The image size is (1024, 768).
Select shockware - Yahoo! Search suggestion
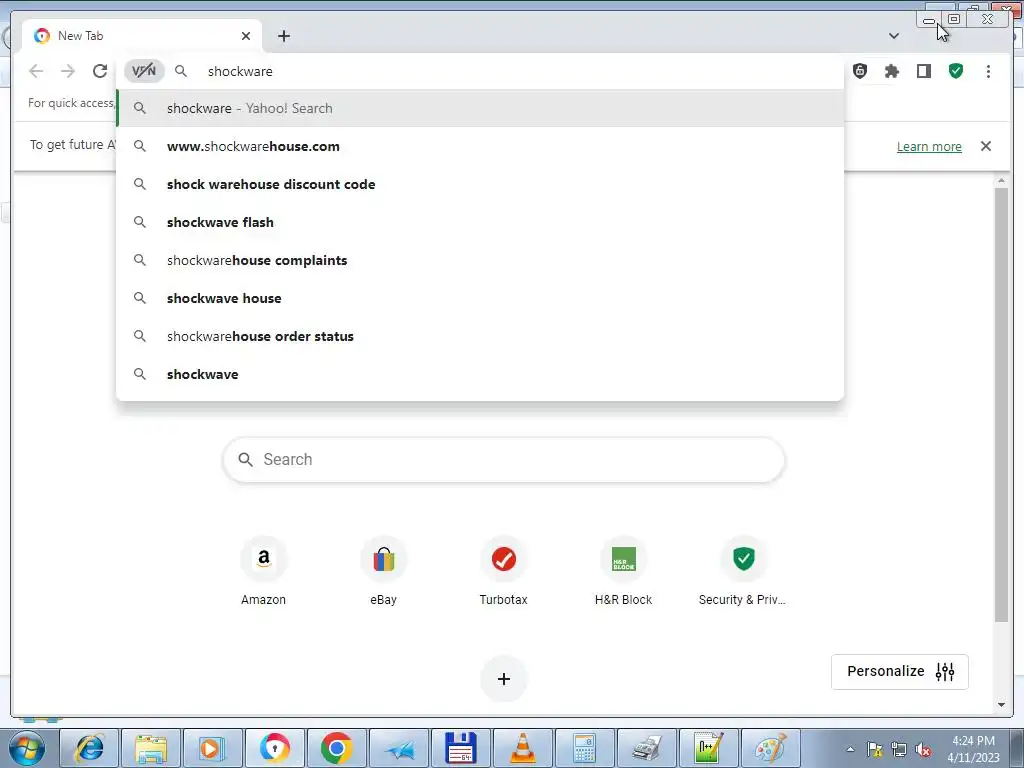pyautogui.click(x=480, y=108)
